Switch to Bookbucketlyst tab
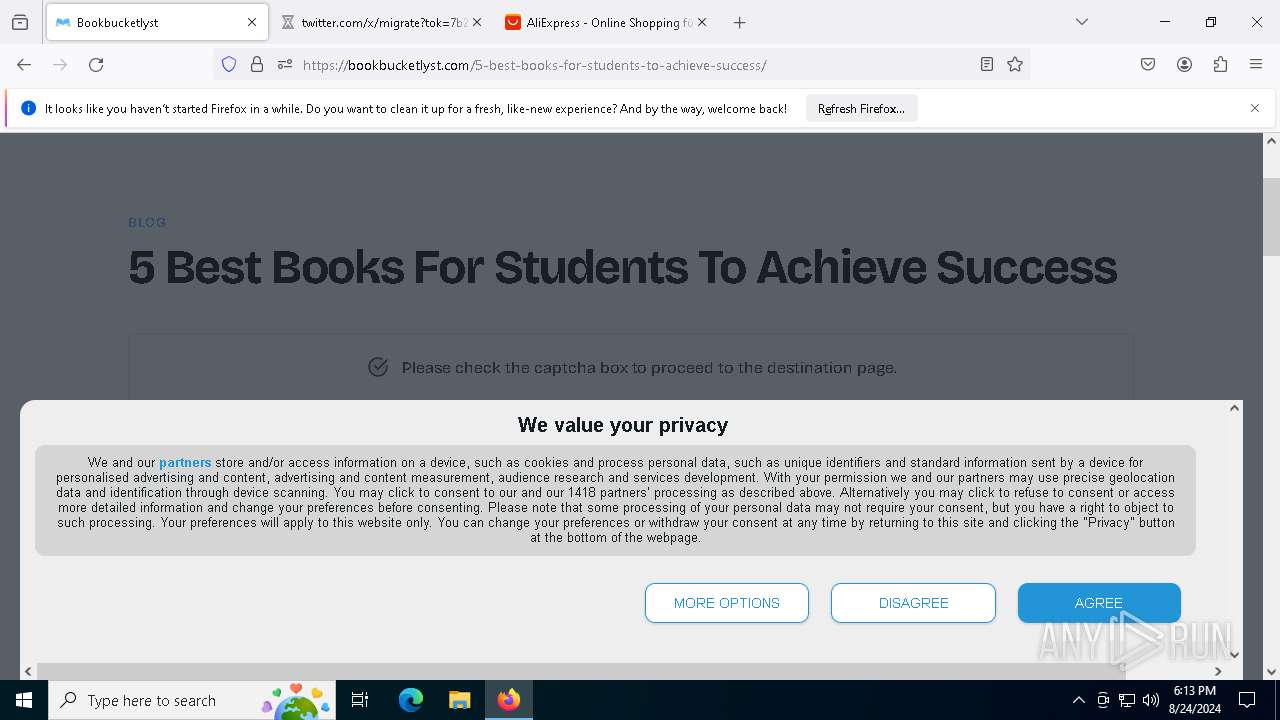Image resolution: width=1280 pixels, height=720 pixels. pos(157,22)
